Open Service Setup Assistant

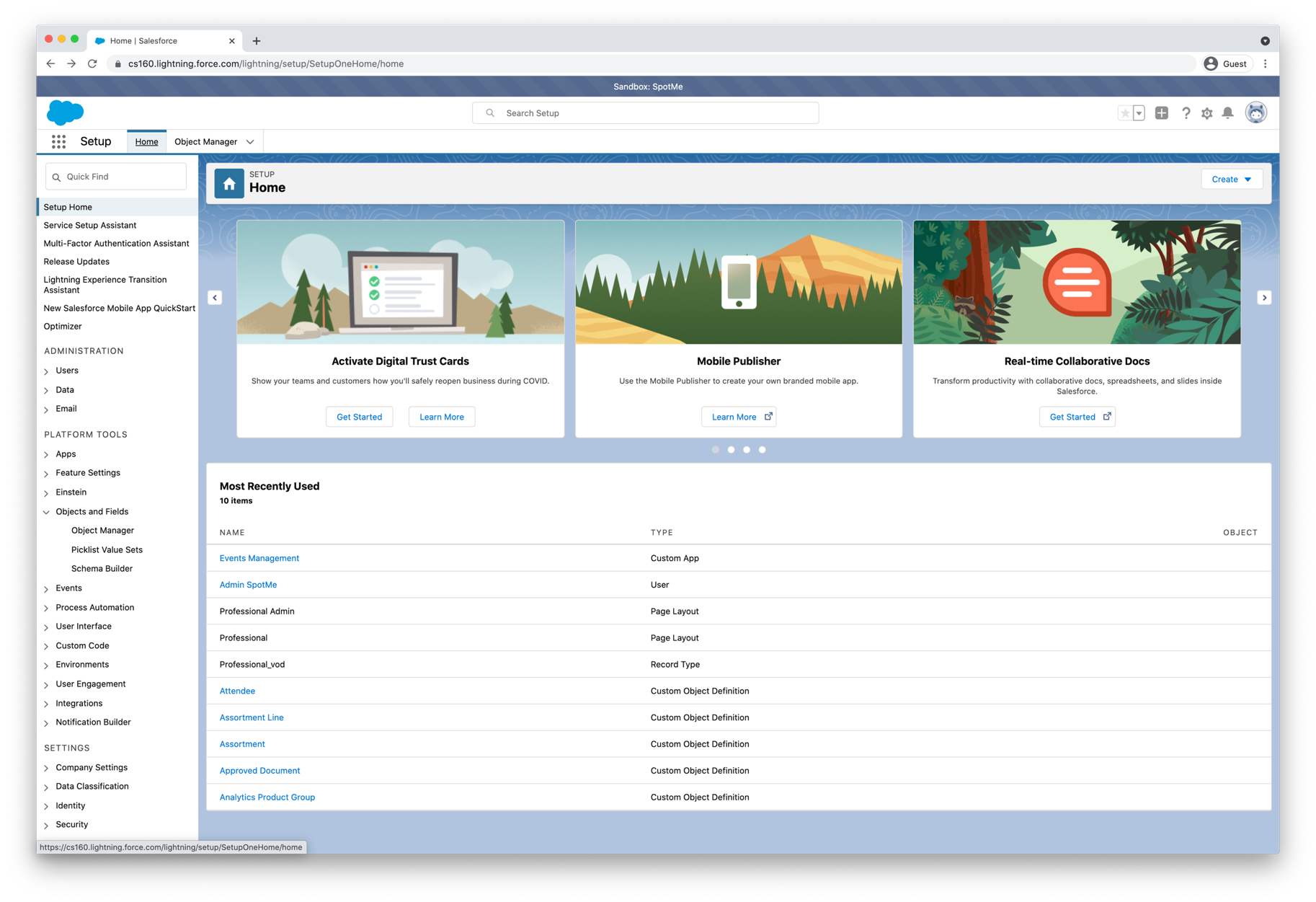(89, 225)
